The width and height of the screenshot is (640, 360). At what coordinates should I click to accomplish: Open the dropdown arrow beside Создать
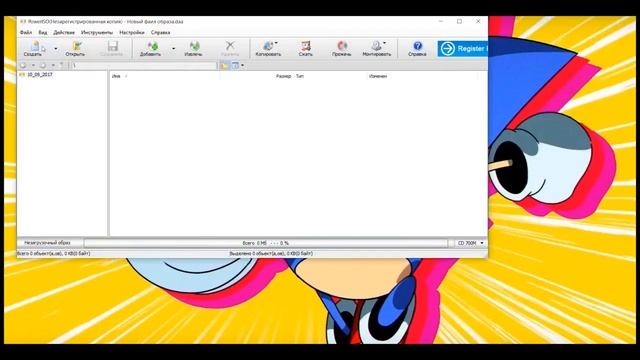coord(56,49)
